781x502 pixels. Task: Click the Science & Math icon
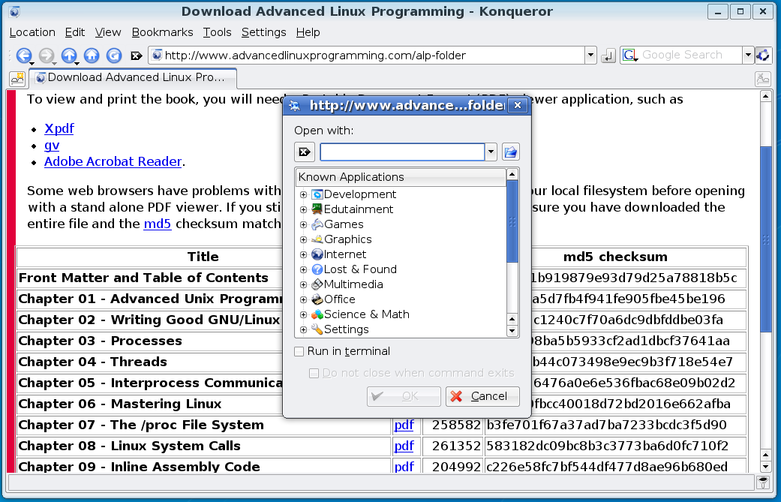(x=317, y=314)
